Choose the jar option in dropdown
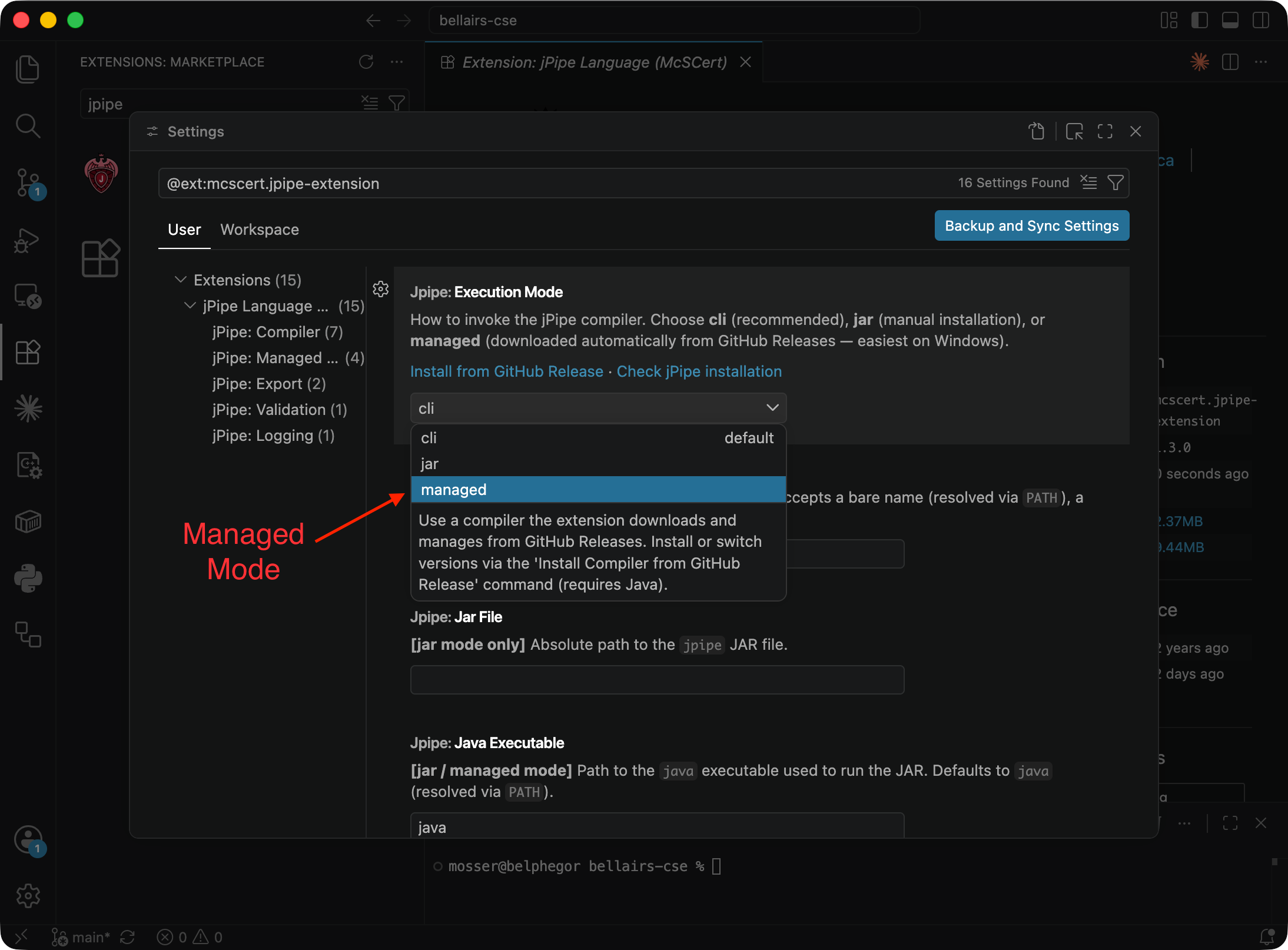 [x=598, y=464]
